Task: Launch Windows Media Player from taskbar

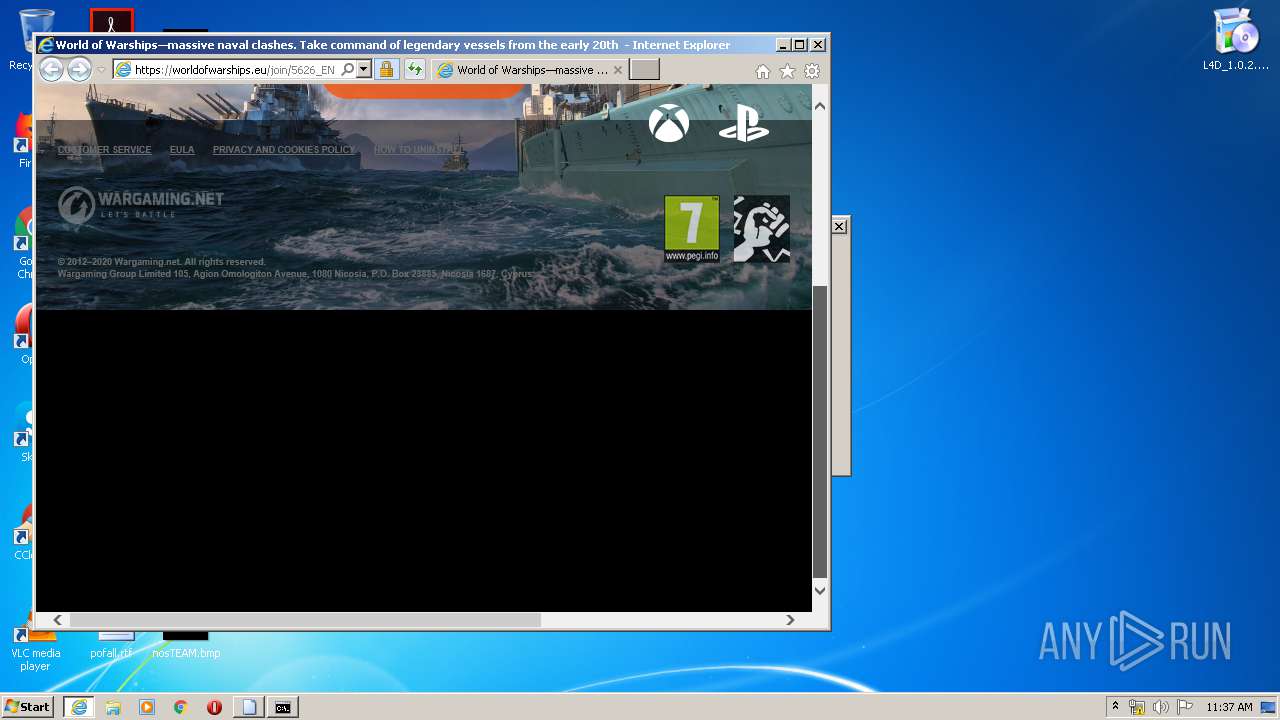Action: coord(147,707)
